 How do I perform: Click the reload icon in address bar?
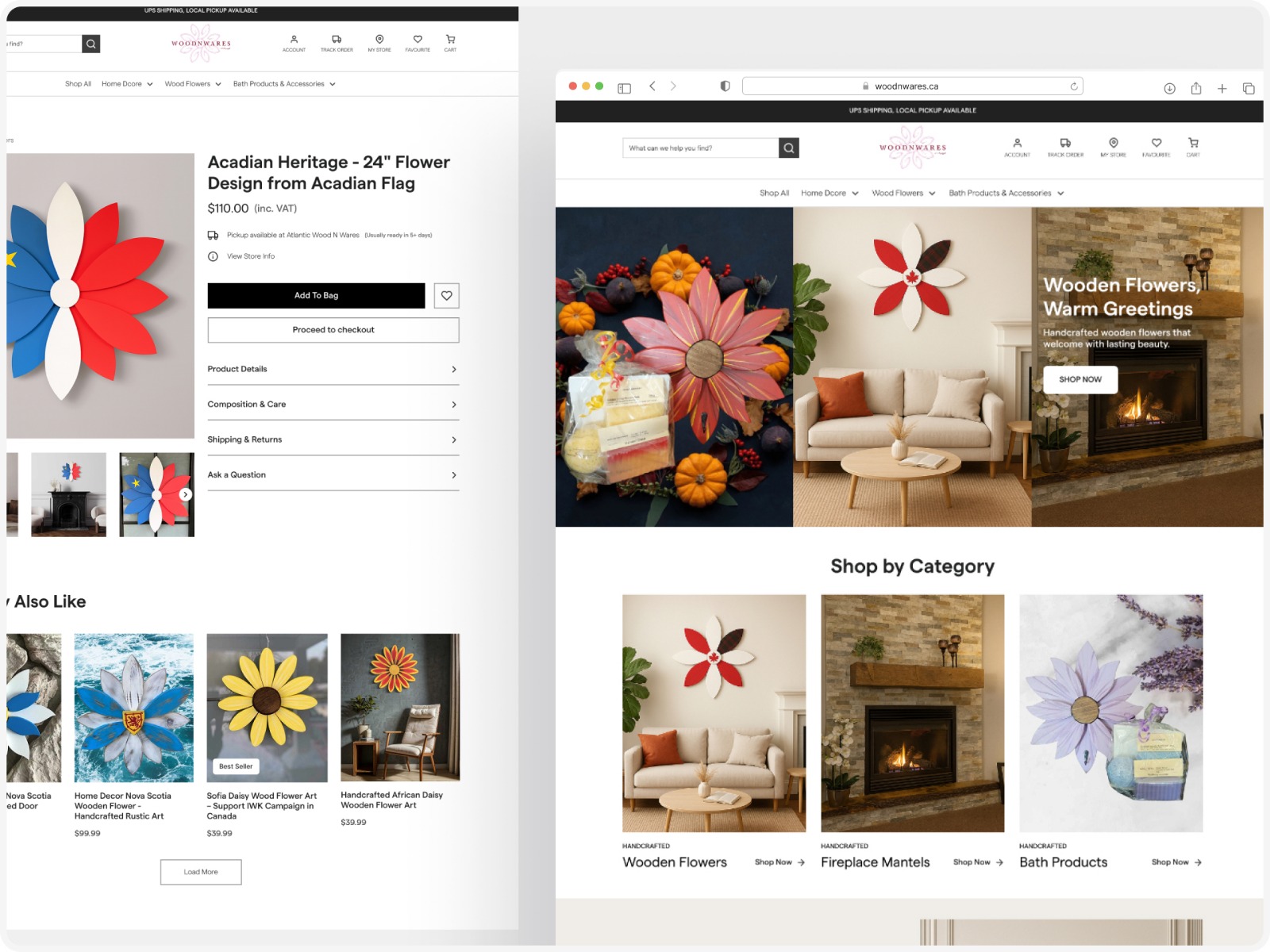point(1073,86)
